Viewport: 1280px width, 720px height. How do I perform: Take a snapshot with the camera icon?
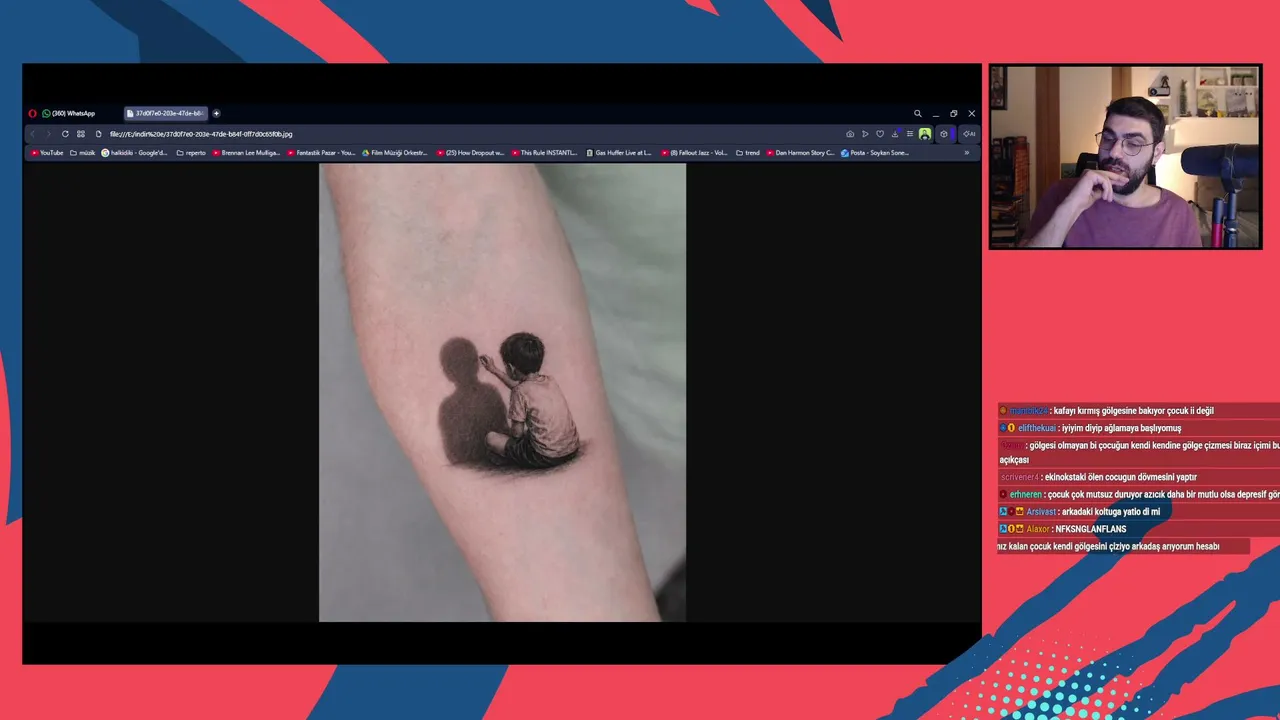tap(850, 134)
